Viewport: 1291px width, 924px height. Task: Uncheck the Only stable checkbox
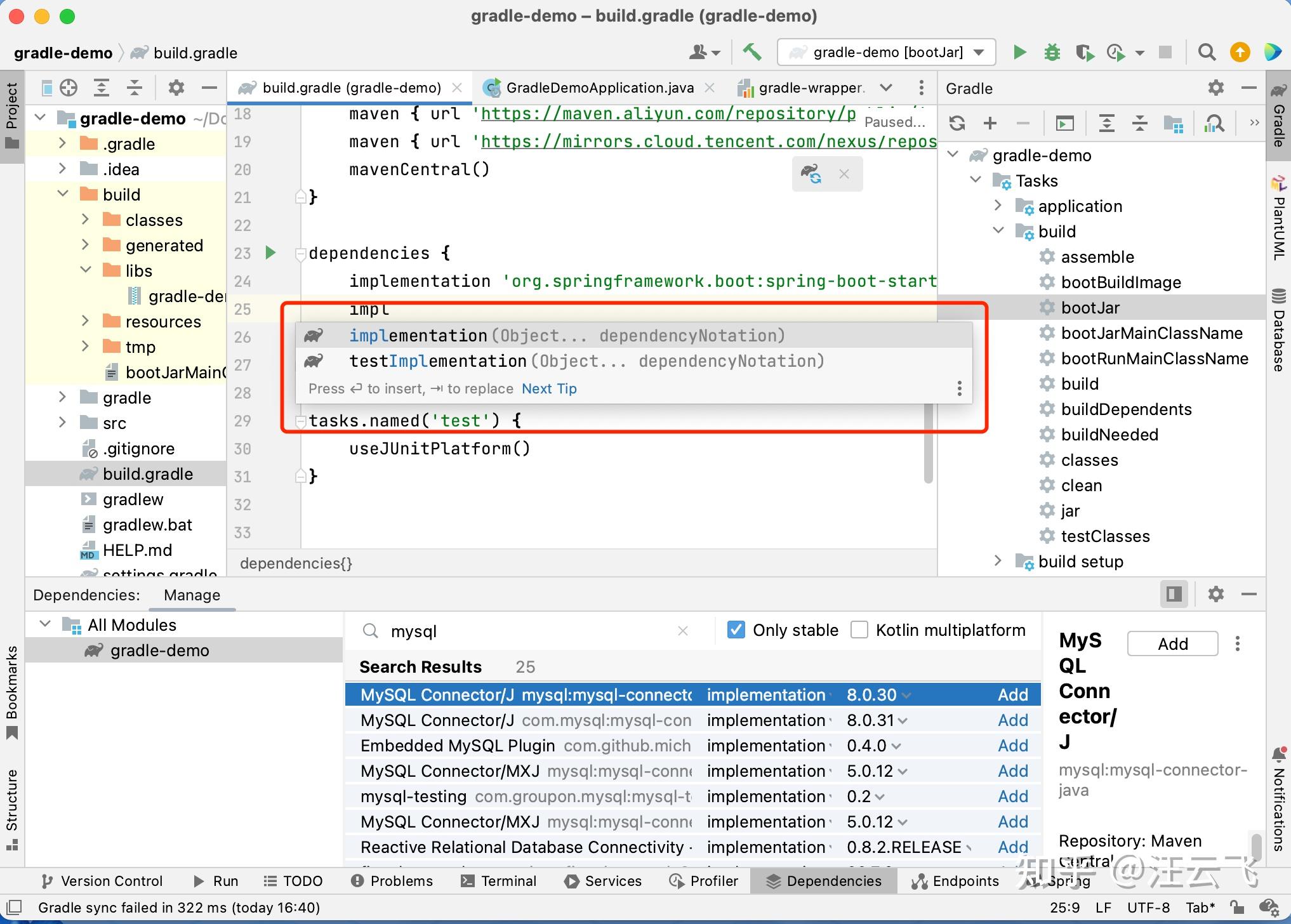tap(736, 630)
